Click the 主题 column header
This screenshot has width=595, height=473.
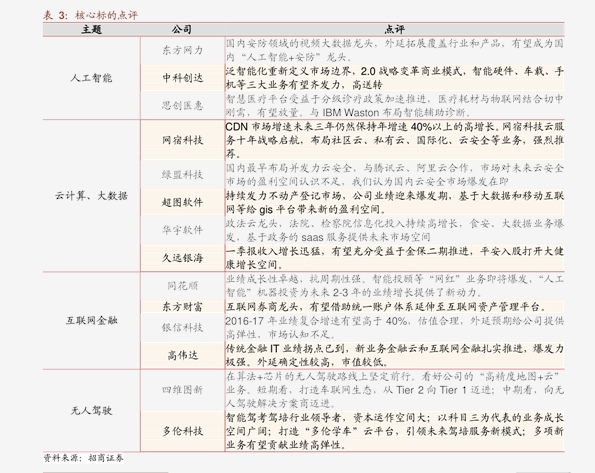(91, 29)
